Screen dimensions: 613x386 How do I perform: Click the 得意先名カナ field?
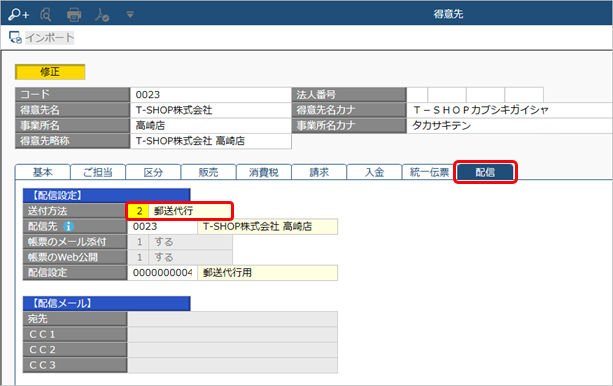click(x=510, y=110)
